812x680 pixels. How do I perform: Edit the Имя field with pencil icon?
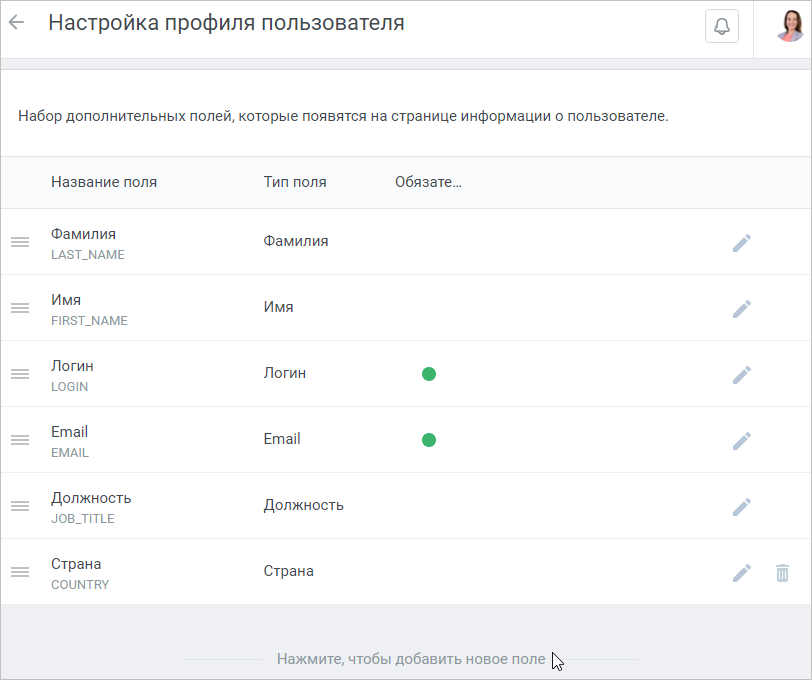coord(742,308)
